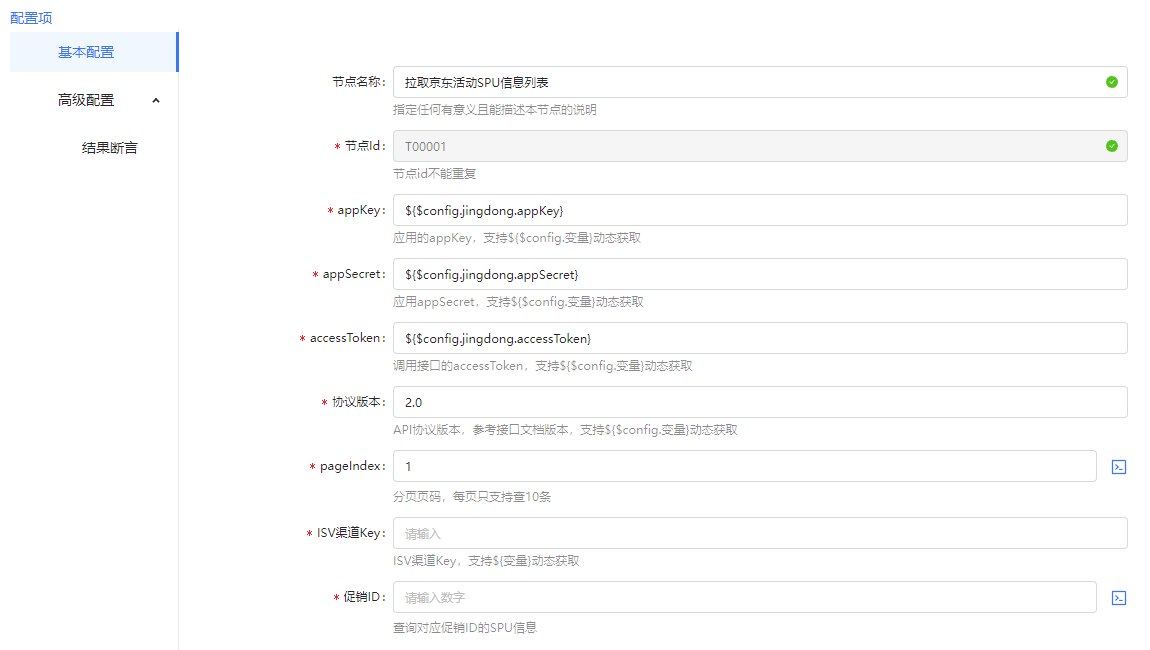This screenshot has width=1150, height=650.
Task: Click the 协议版本 input showing 2.0
Action: (760, 402)
